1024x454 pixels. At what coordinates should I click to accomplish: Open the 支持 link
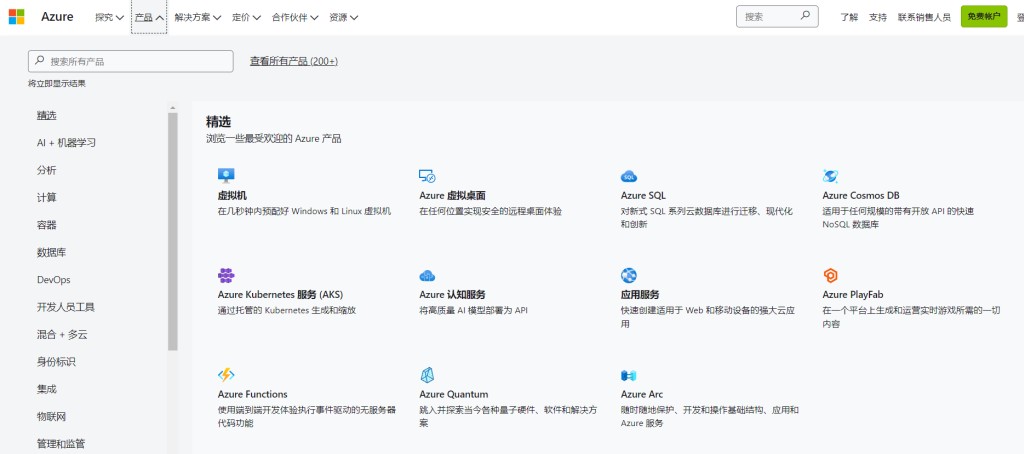pos(878,17)
